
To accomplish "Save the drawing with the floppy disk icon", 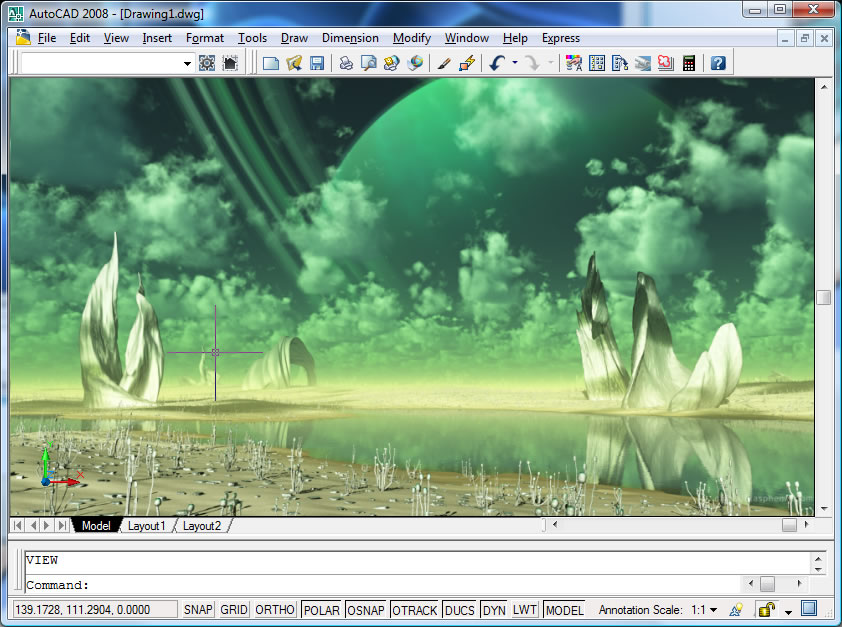I will coord(317,63).
